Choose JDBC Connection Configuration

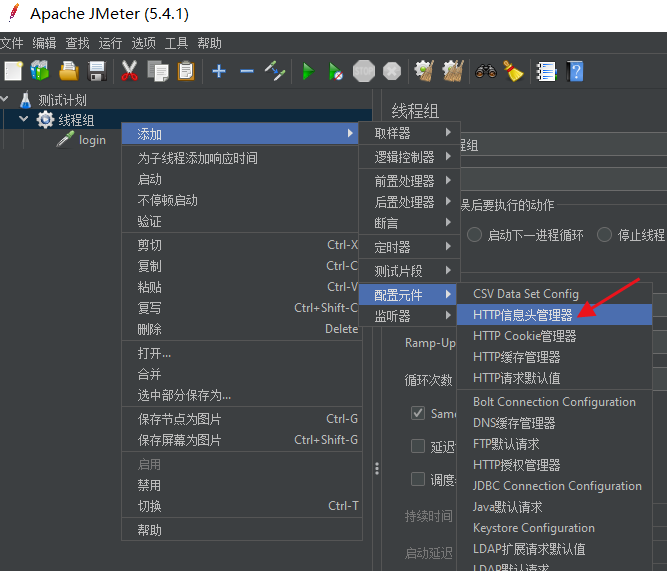(x=555, y=485)
